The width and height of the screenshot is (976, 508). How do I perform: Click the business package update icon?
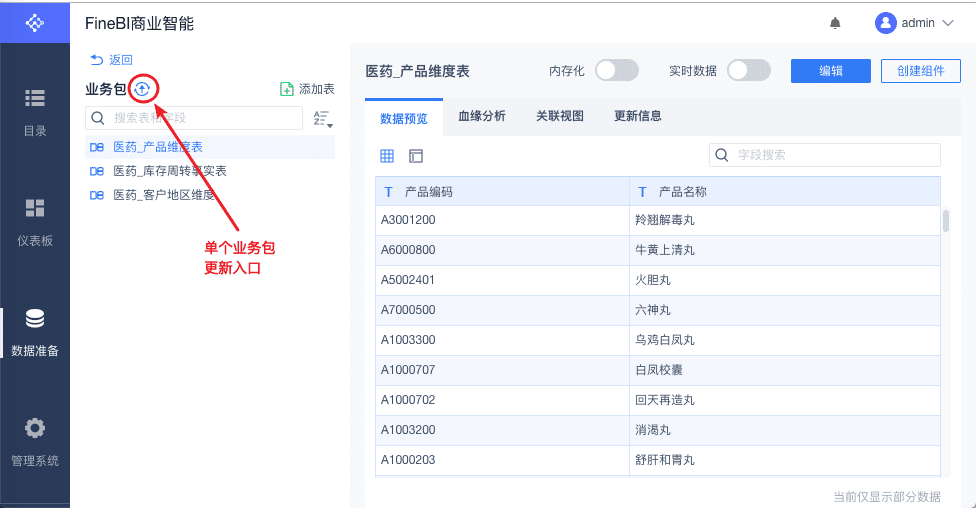142,89
